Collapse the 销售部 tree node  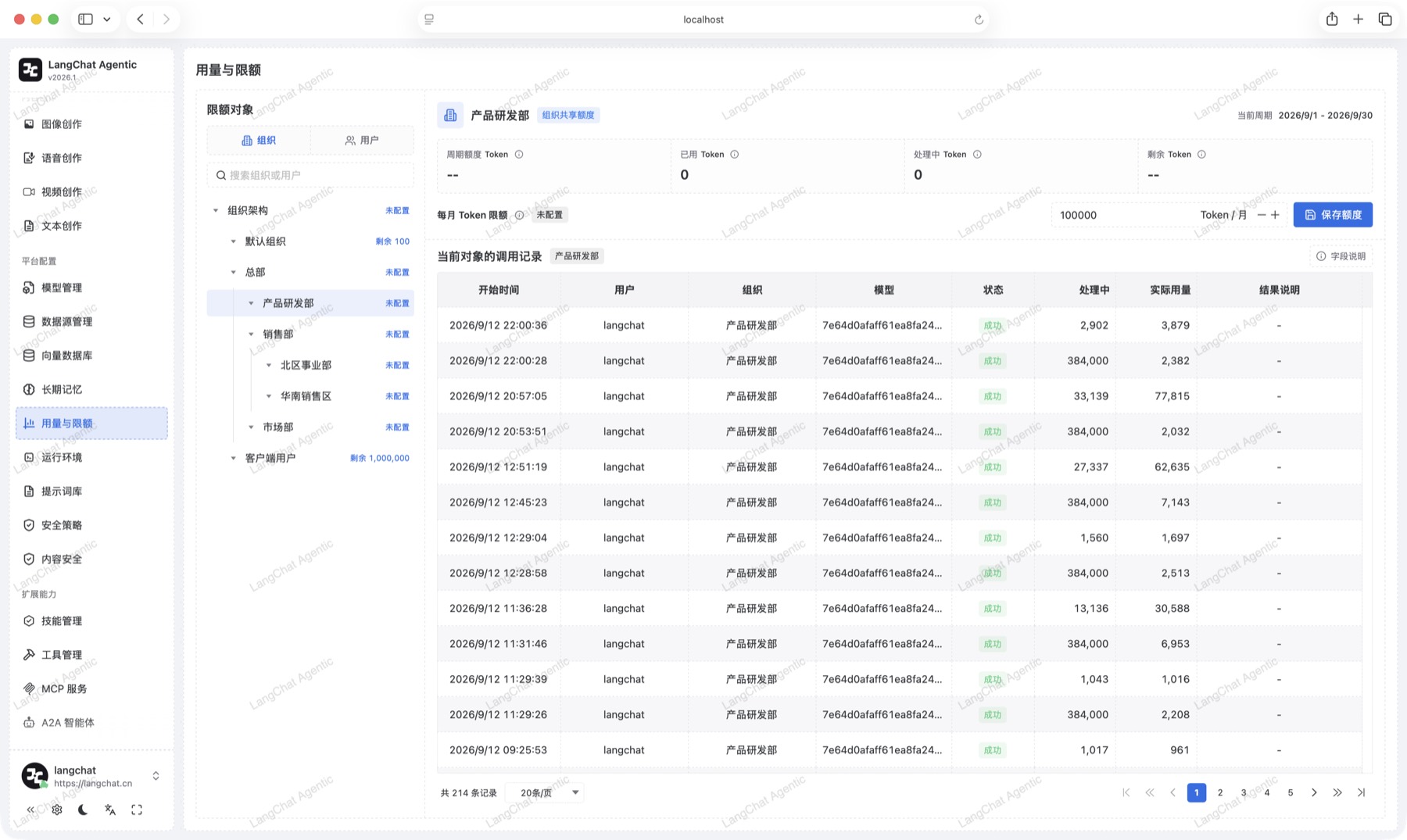[x=251, y=334]
